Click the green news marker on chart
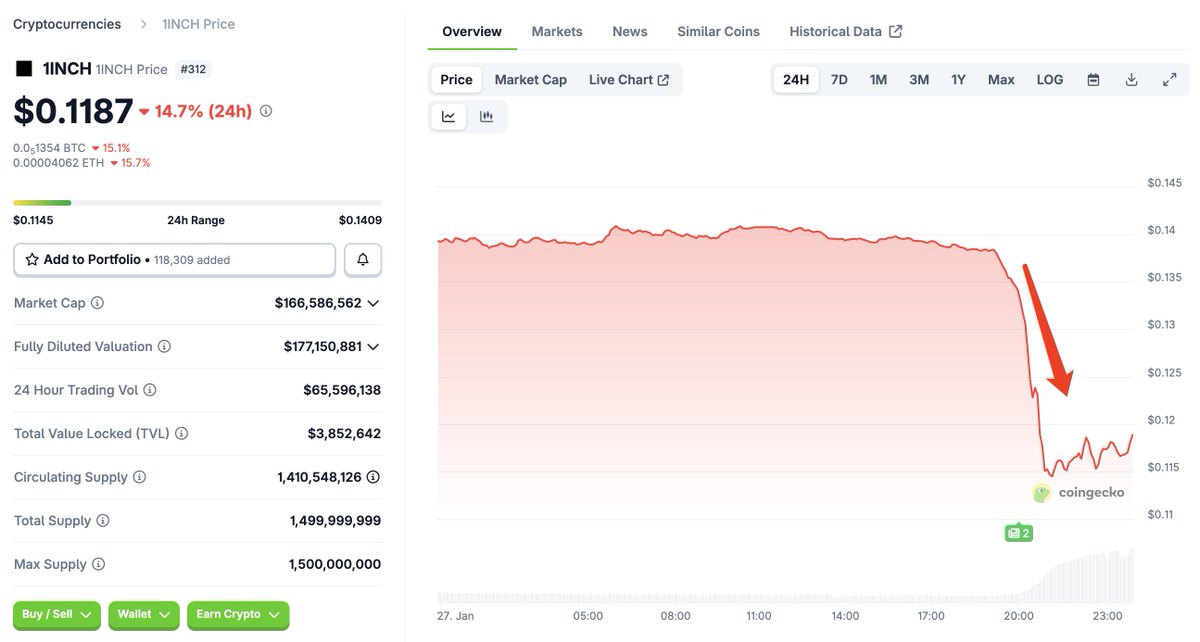Image resolution: width=1200 pixels, height=642 pixels. coord(1018,533)
